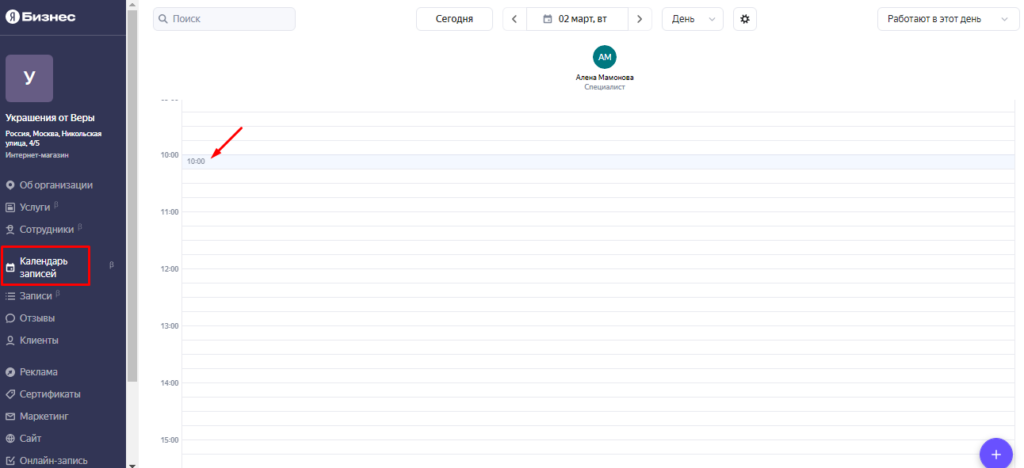Click the Интернет-магазин label
Viewport: 1024px width, 468px height.
coord(37,155)
